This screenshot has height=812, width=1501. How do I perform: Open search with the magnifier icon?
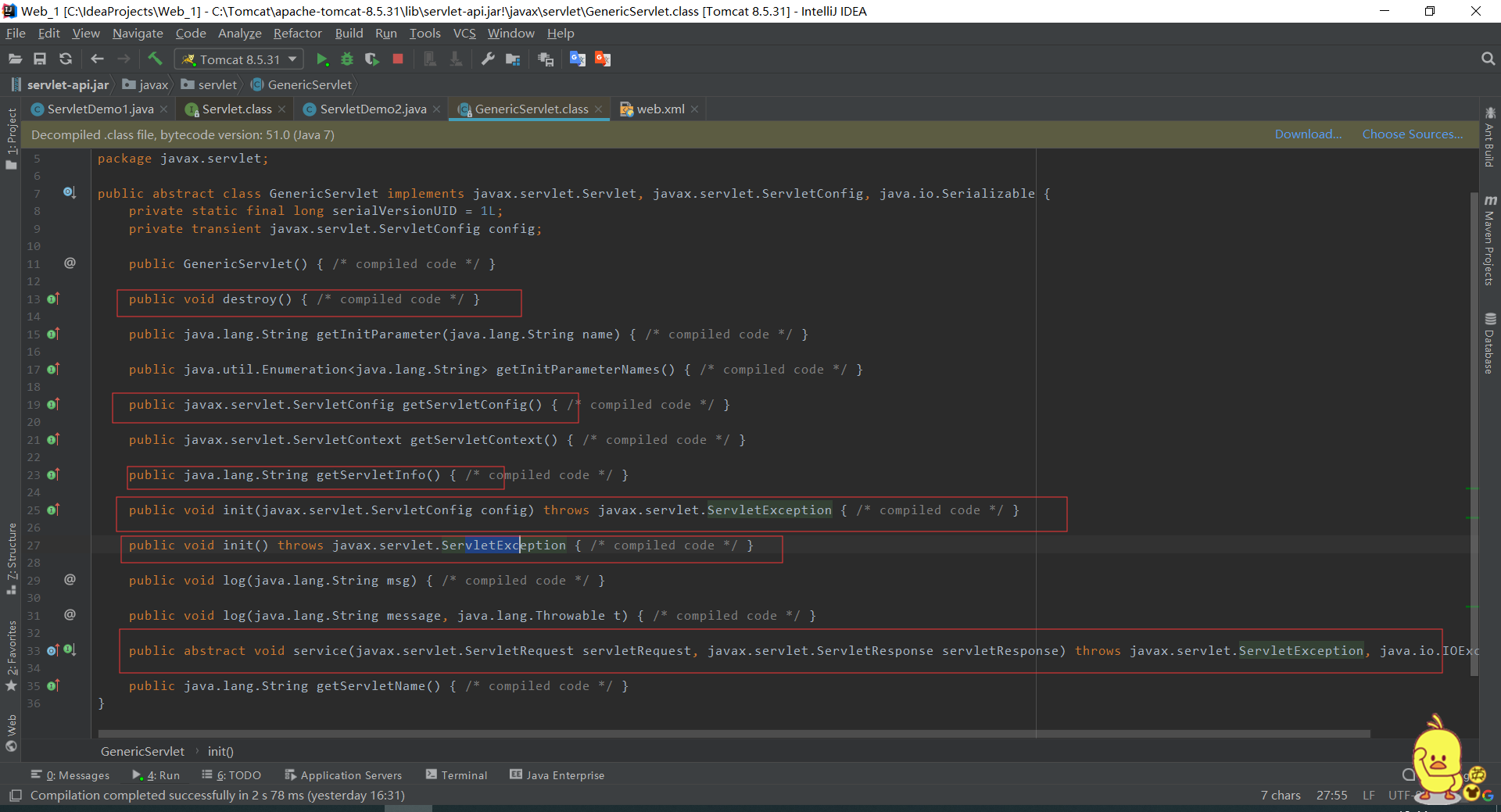click(1488, 59)
